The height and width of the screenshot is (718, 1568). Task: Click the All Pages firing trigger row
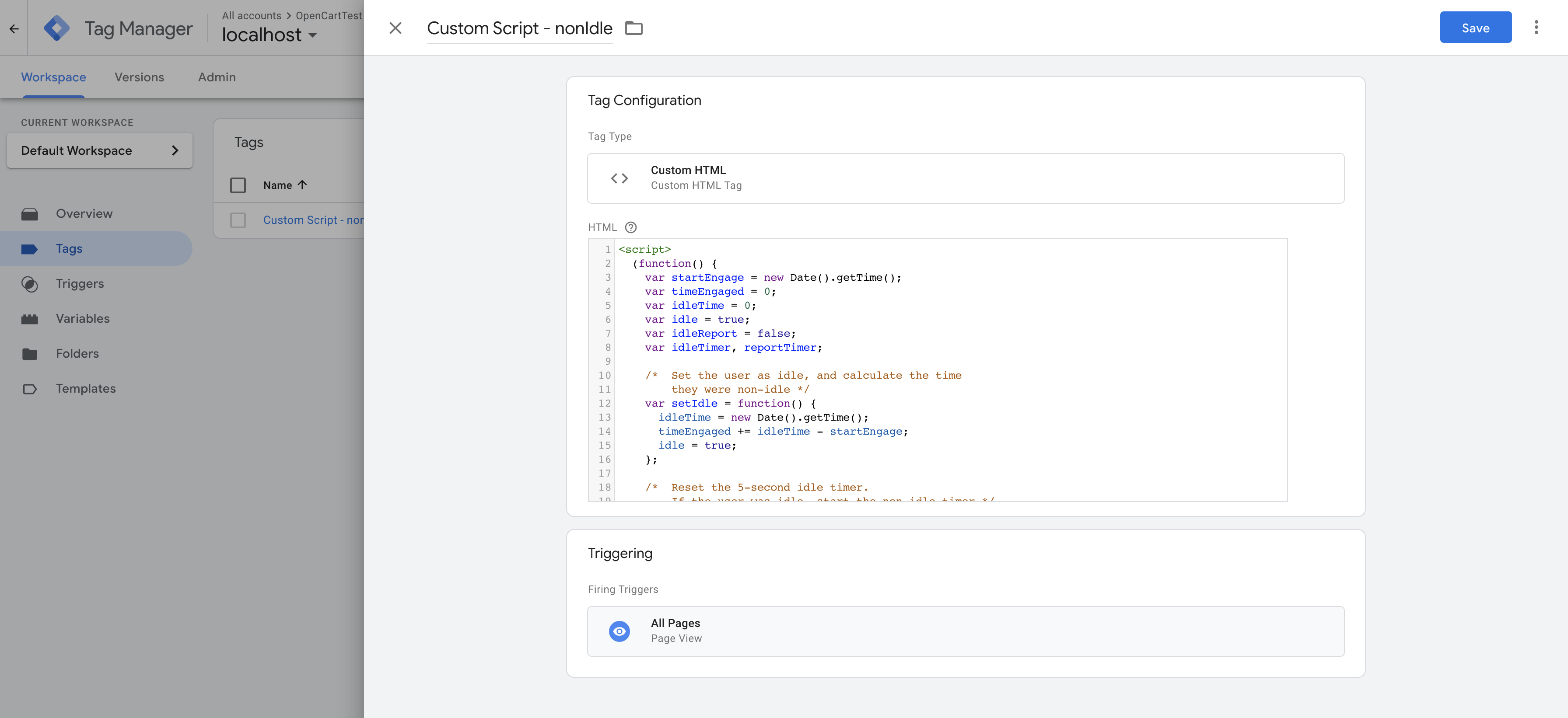[x=966, y=631]
